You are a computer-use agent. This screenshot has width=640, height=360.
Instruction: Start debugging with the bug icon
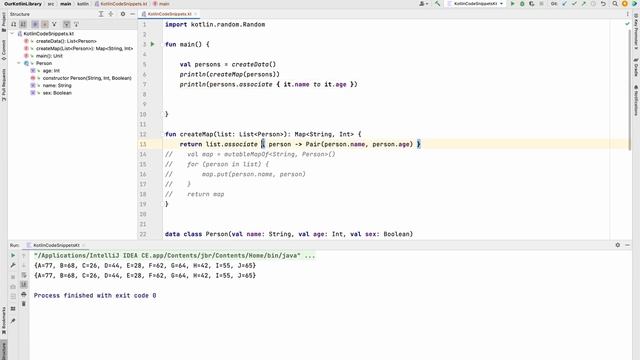[x=522, y=4]
